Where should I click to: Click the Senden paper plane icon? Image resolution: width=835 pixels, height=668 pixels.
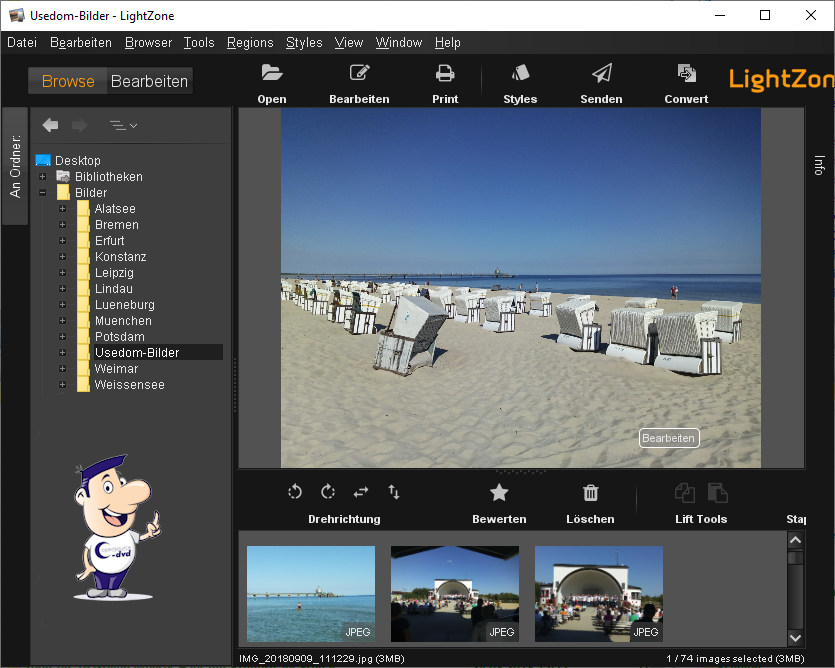(601, 73)
